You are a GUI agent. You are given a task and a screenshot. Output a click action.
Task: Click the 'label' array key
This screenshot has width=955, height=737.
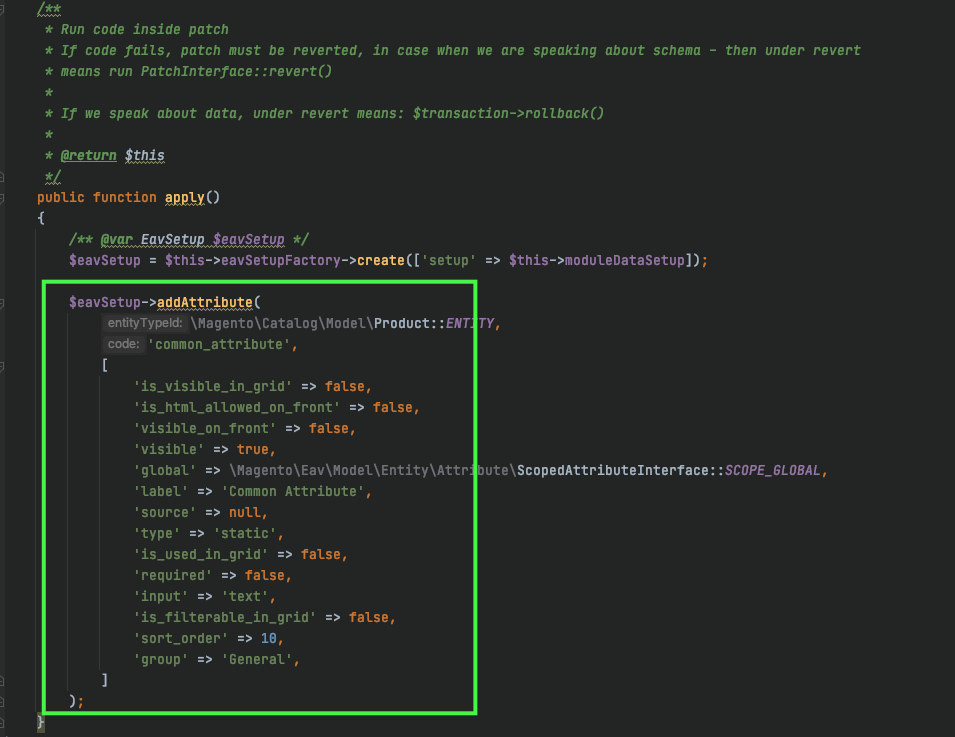tap(161, 492)
